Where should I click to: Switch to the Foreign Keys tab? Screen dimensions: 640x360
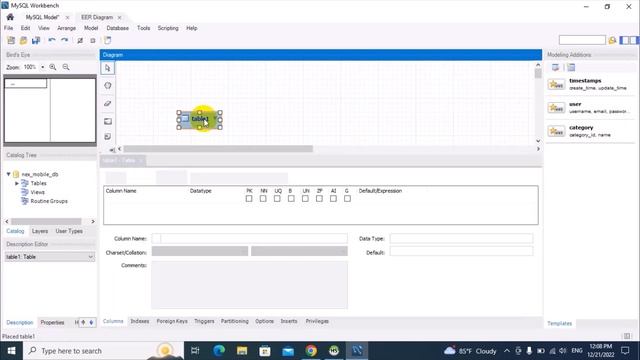point(172,321)
